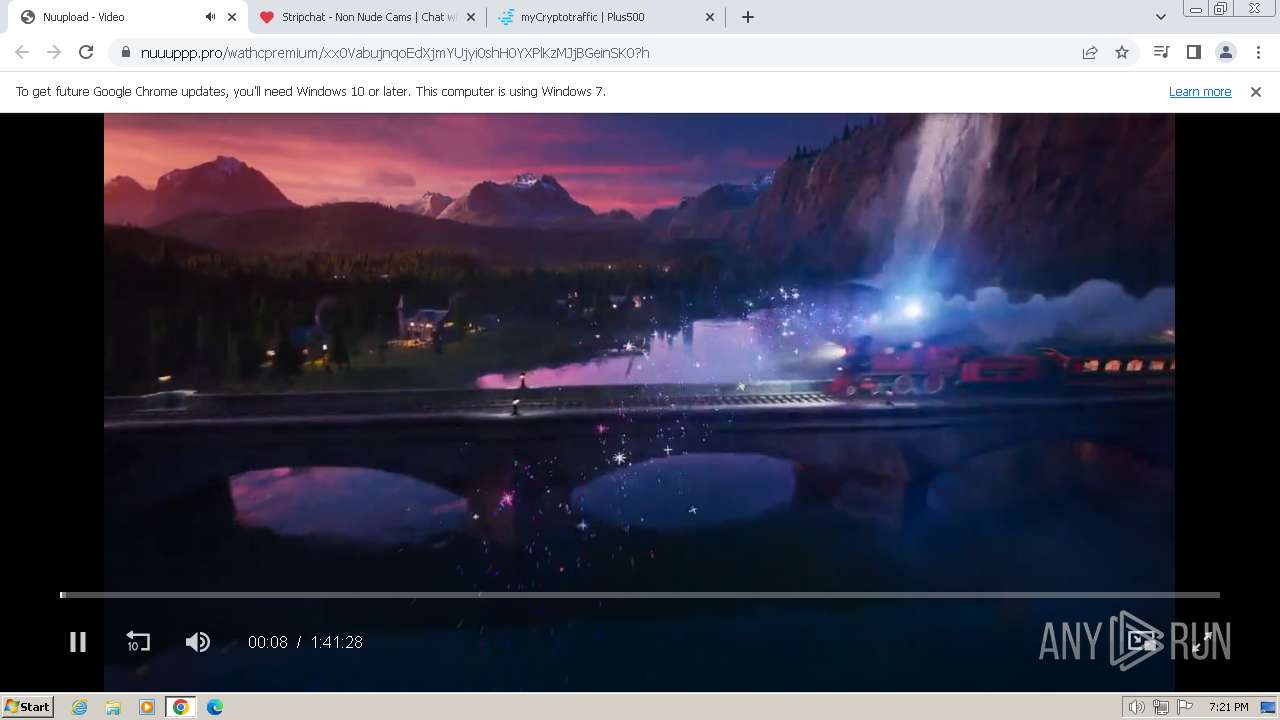This screenshot has height=720, width=1280.
Task: Close the Stripchat tab
Action: pos(471,17)
